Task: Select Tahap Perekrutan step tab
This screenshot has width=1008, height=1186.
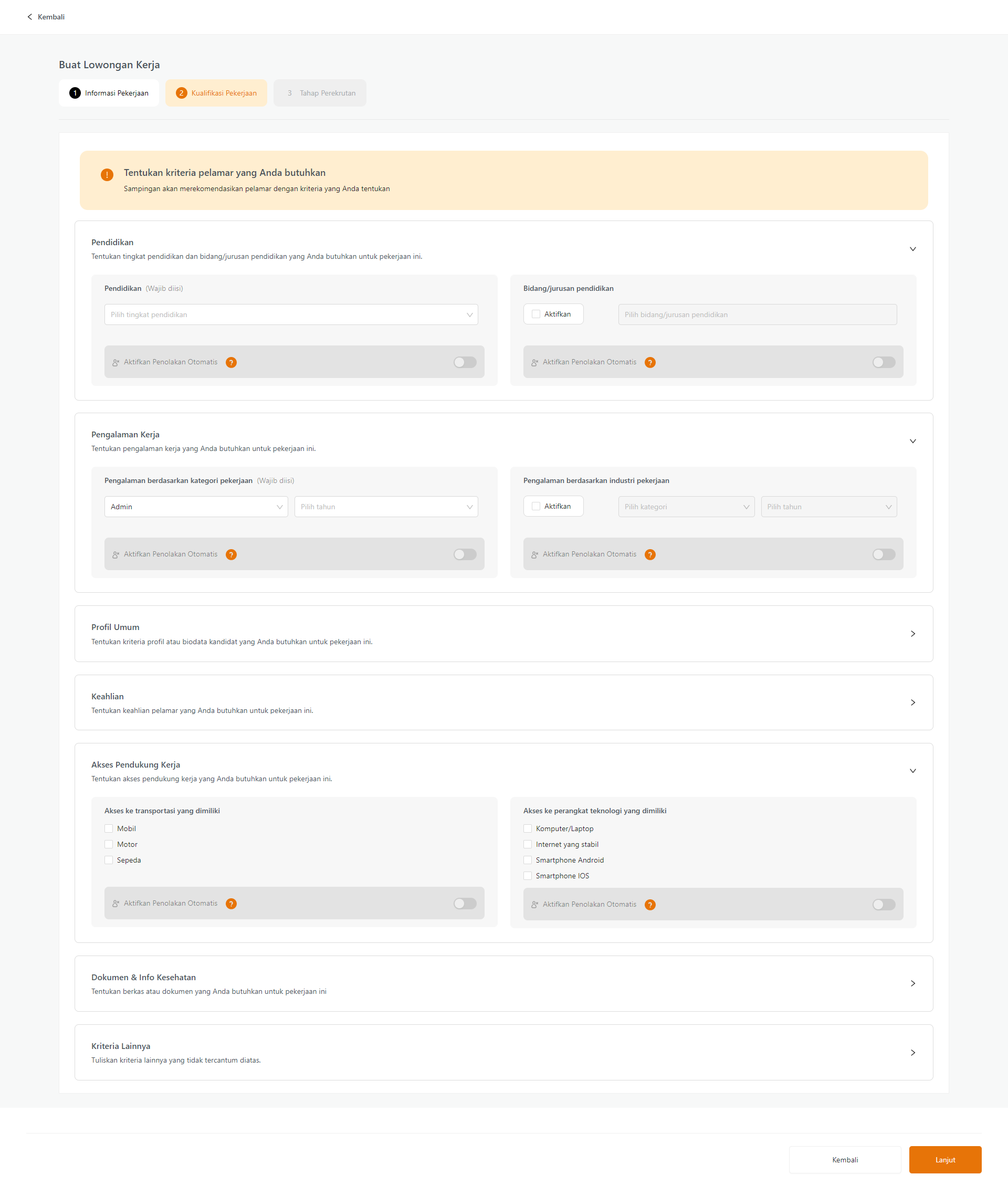Action: click(x=320, y=93)
